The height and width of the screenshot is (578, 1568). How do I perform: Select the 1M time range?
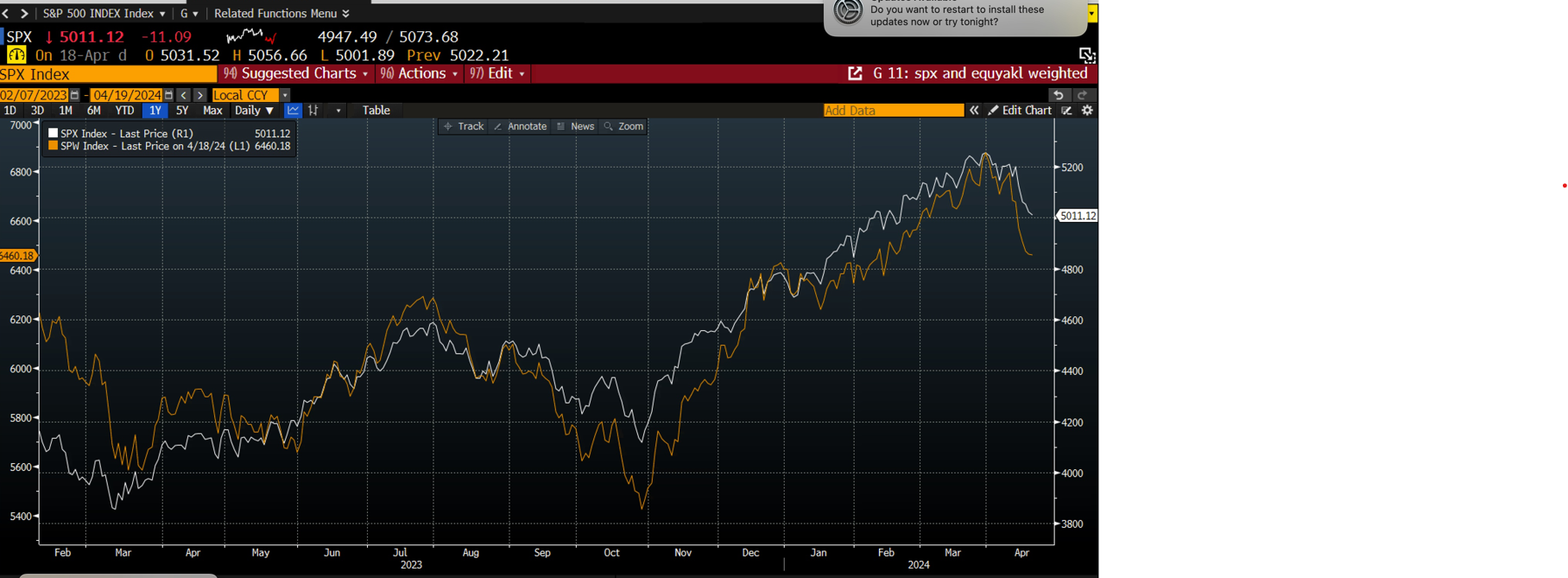click(66, 111)
